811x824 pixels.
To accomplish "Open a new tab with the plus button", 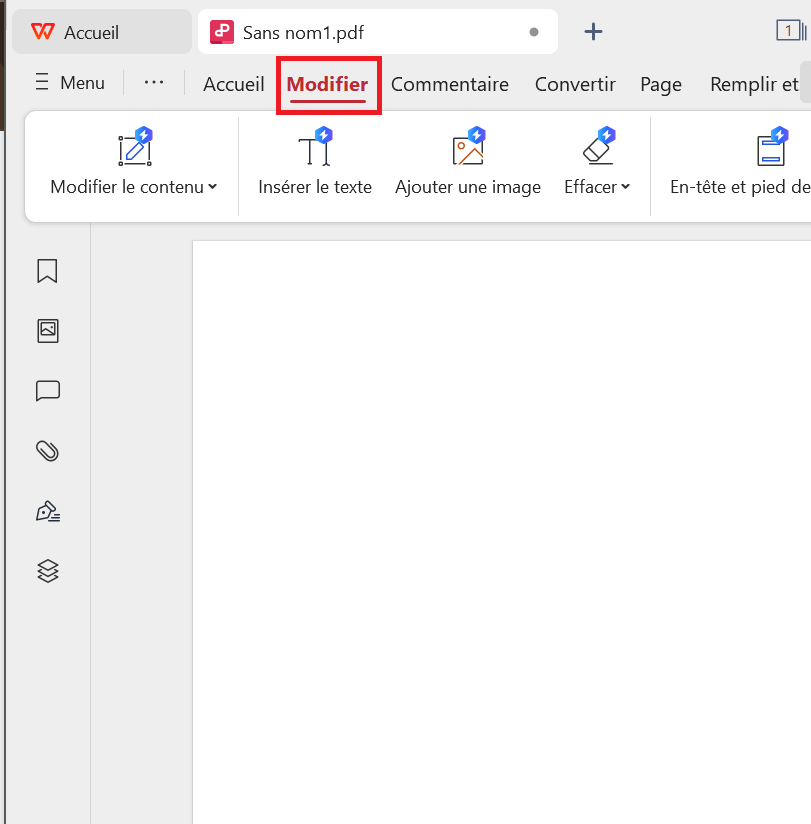I will click(593, 32).
